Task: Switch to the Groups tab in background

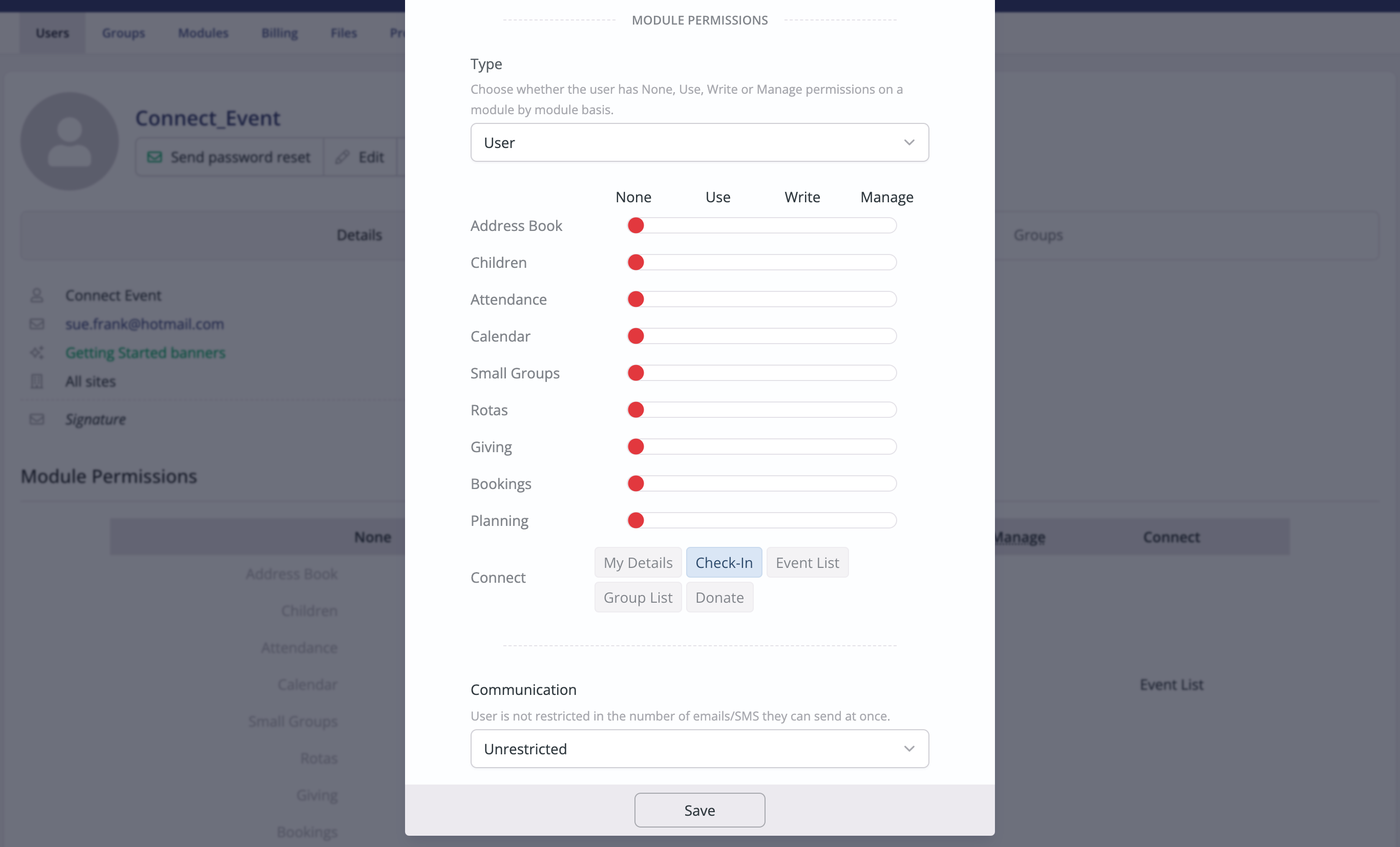Action: [x=123, y=33]
